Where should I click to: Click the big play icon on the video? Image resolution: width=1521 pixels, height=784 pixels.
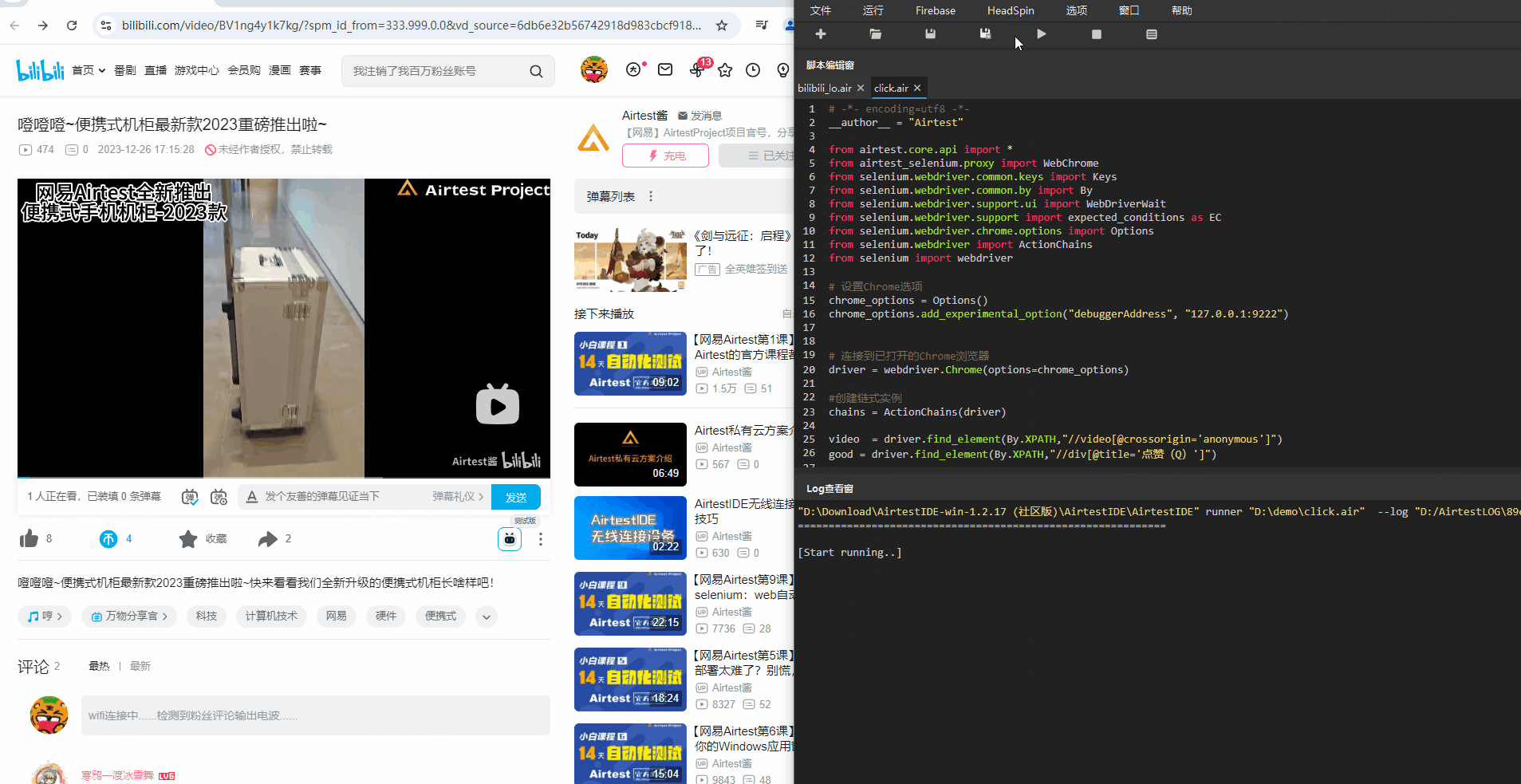498,404
